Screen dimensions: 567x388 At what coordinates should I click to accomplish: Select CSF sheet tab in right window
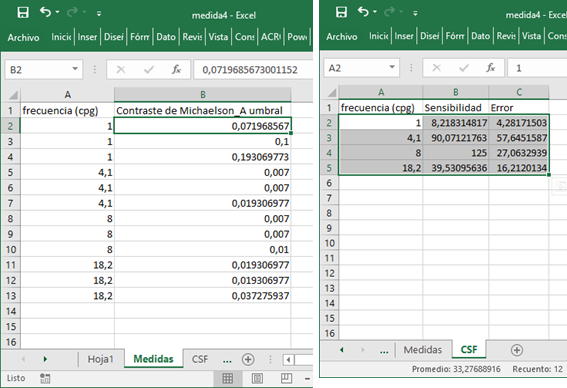(x=469, y=349)
